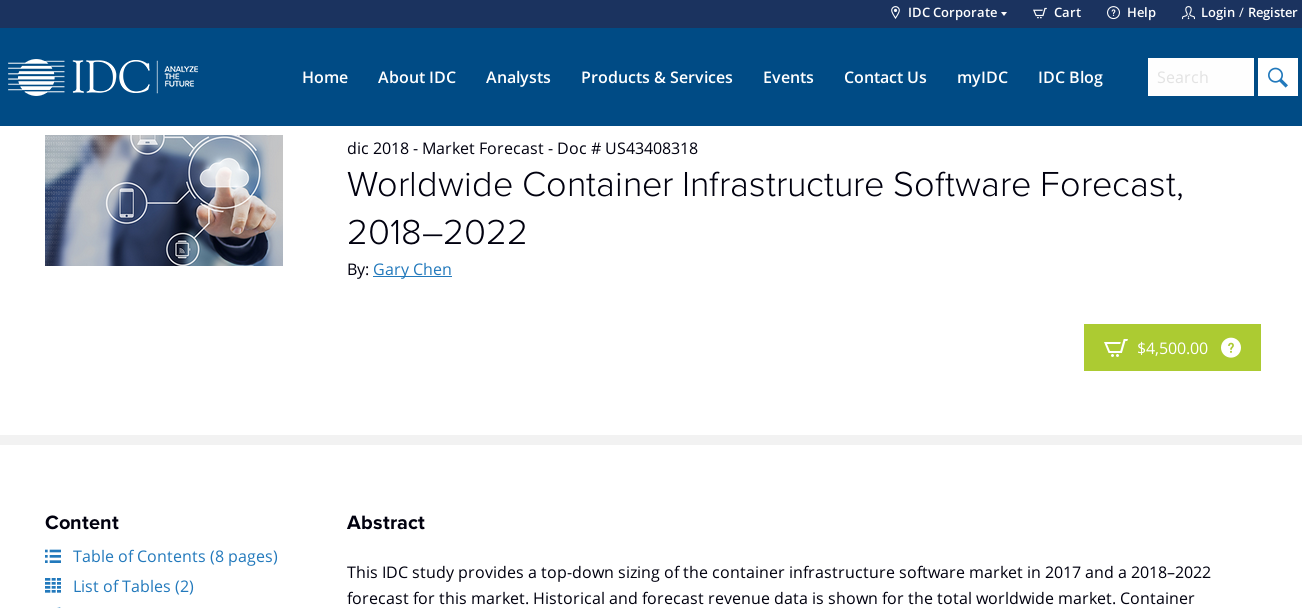Click the price info question mark icon
This screenshot has height=608, width=1302.
(1231, 348)
